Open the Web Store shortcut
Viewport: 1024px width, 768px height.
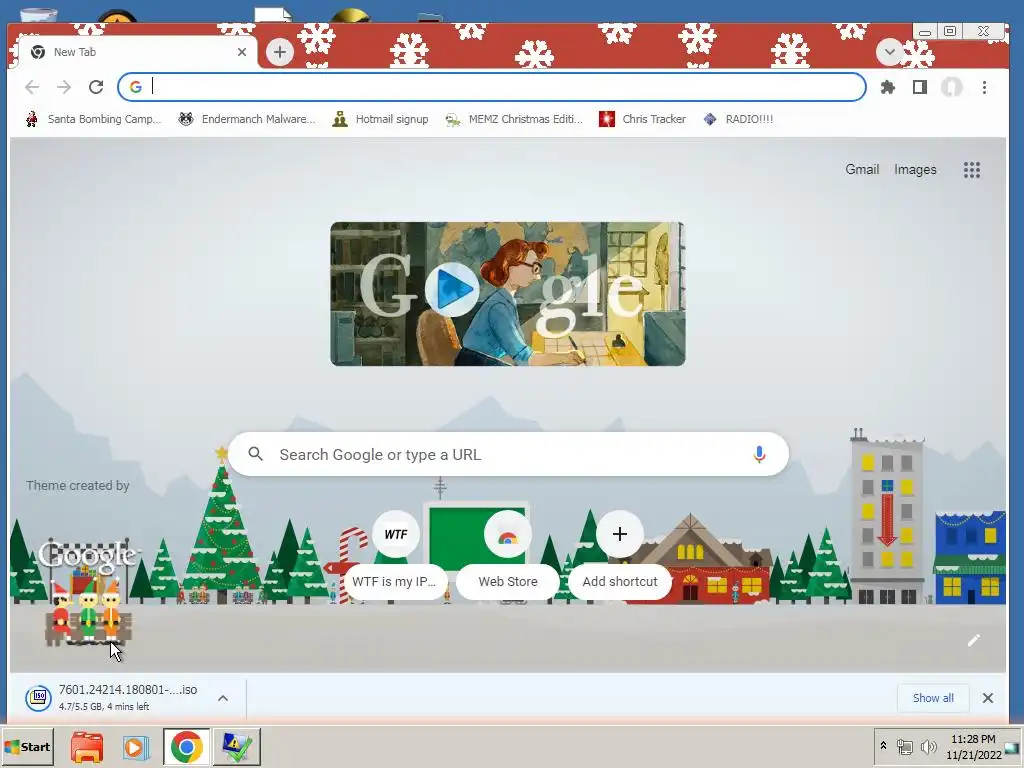click(x=507, y=554)
